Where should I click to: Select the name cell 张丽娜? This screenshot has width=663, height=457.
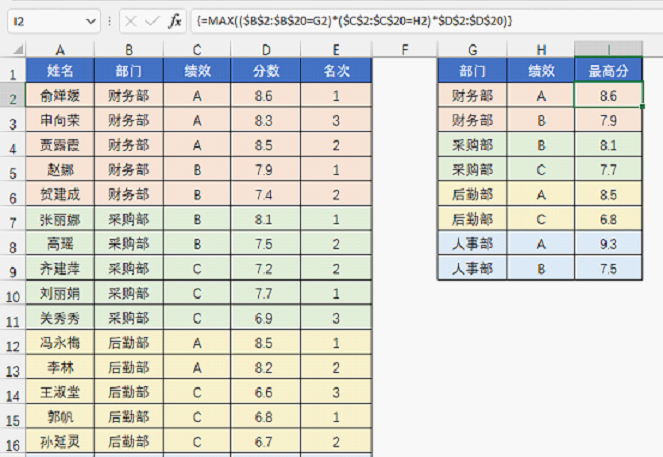click(60, 219)
